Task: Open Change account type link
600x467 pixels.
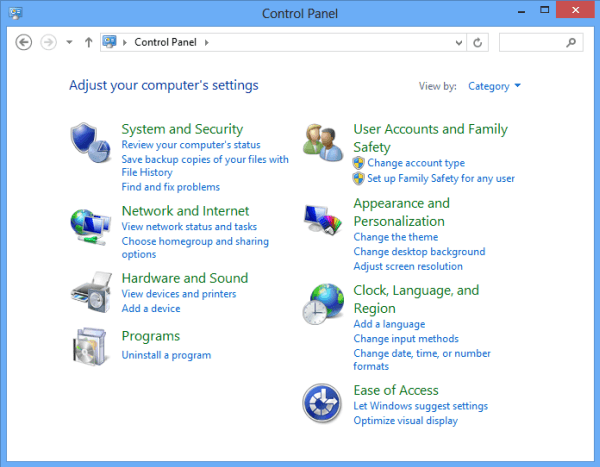Action: pyautogui.click(x=416, y=163)
